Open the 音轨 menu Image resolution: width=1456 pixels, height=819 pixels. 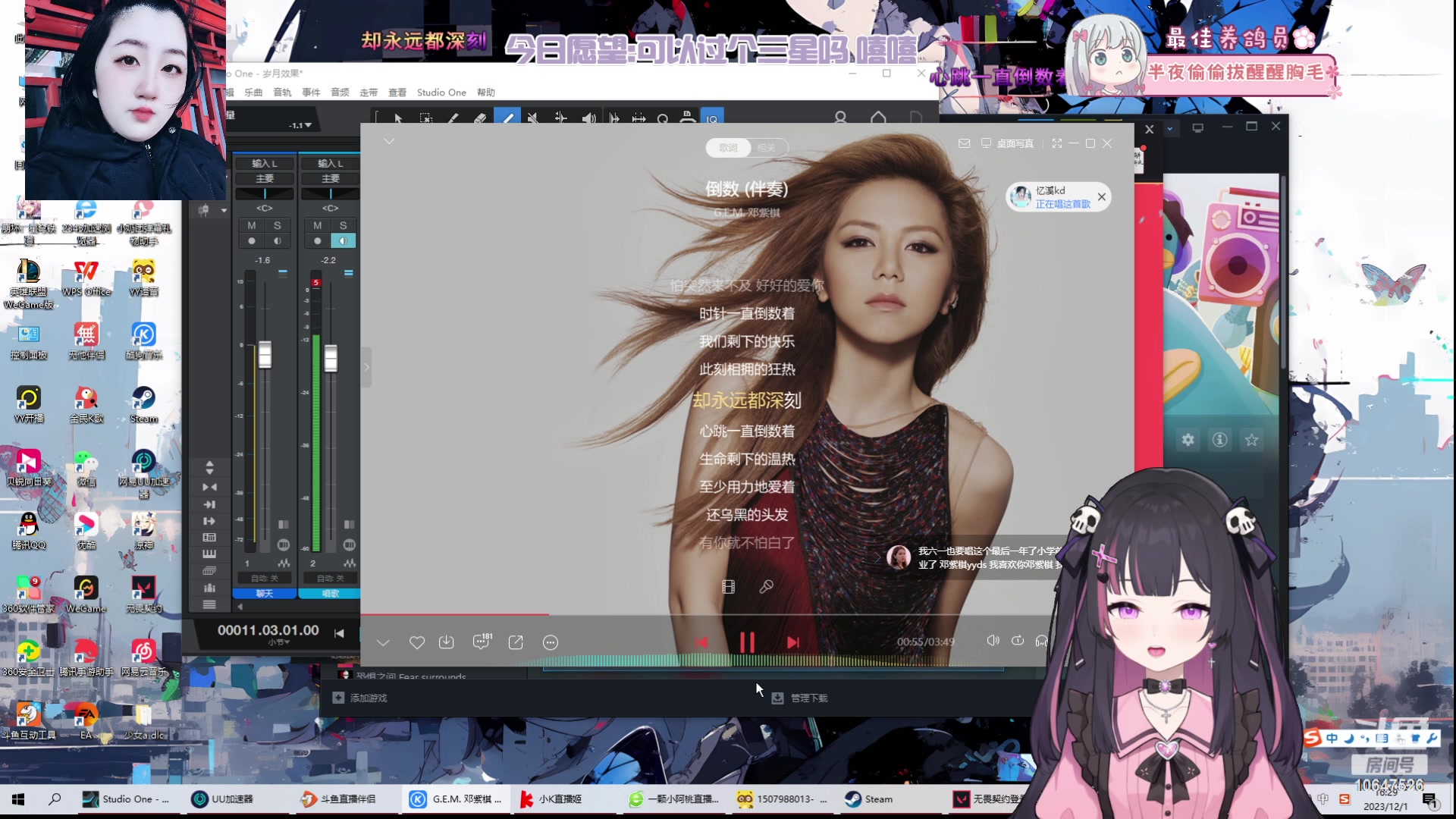pyautogui.click(x=282, y=93)
